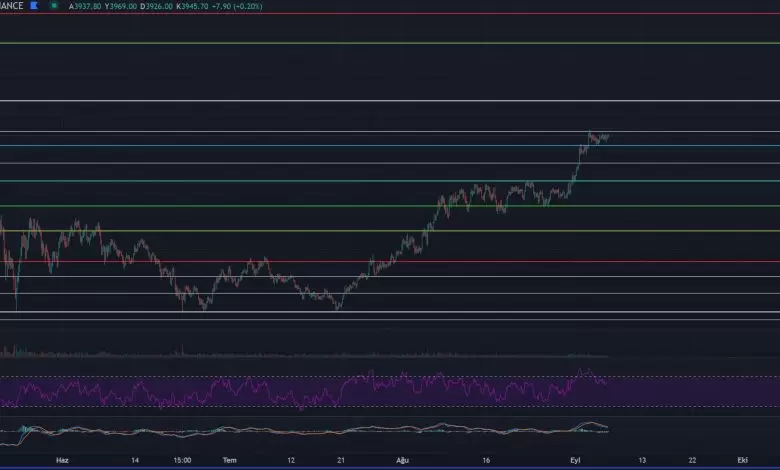Click the Eki label on the time axis

[743, 461]
